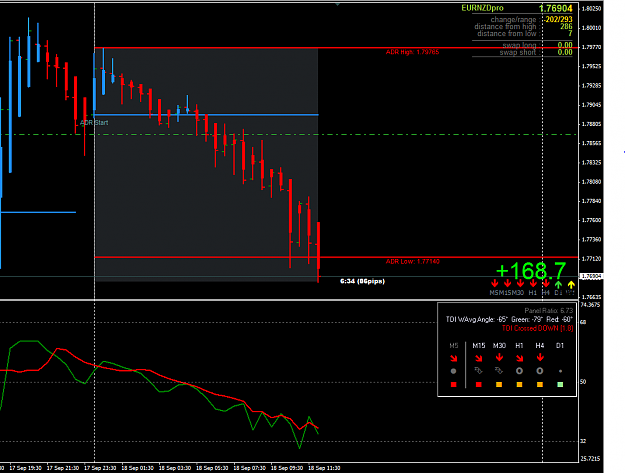Click the M5 diagonal red arrow in the TDI panel

point(454,358)
